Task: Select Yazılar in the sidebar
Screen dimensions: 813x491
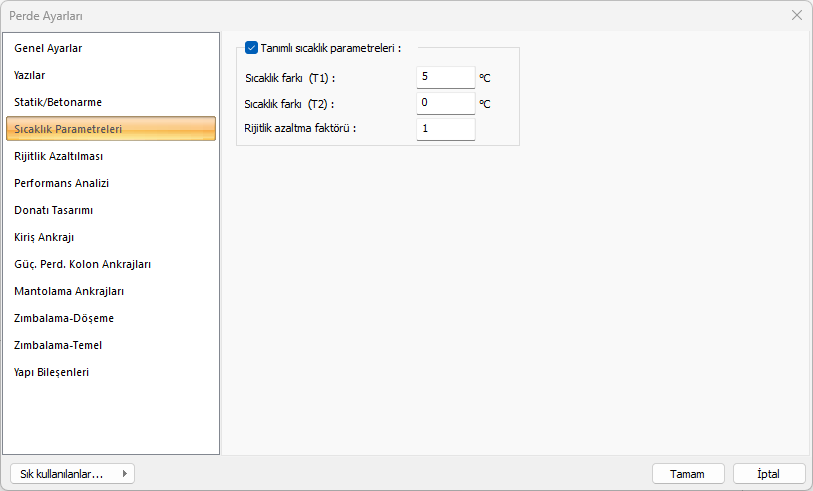Action: (x=30, y=75)
